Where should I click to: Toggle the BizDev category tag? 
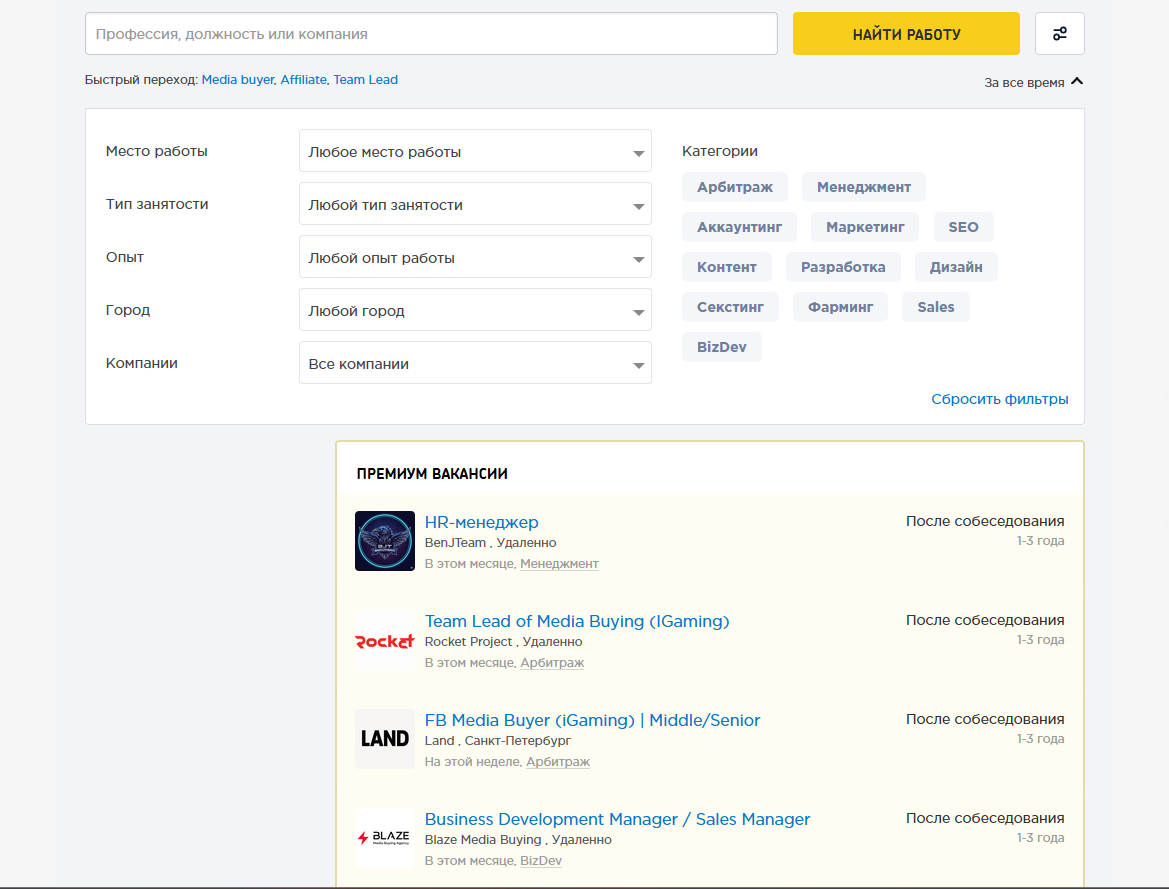[x=721, y=347]
